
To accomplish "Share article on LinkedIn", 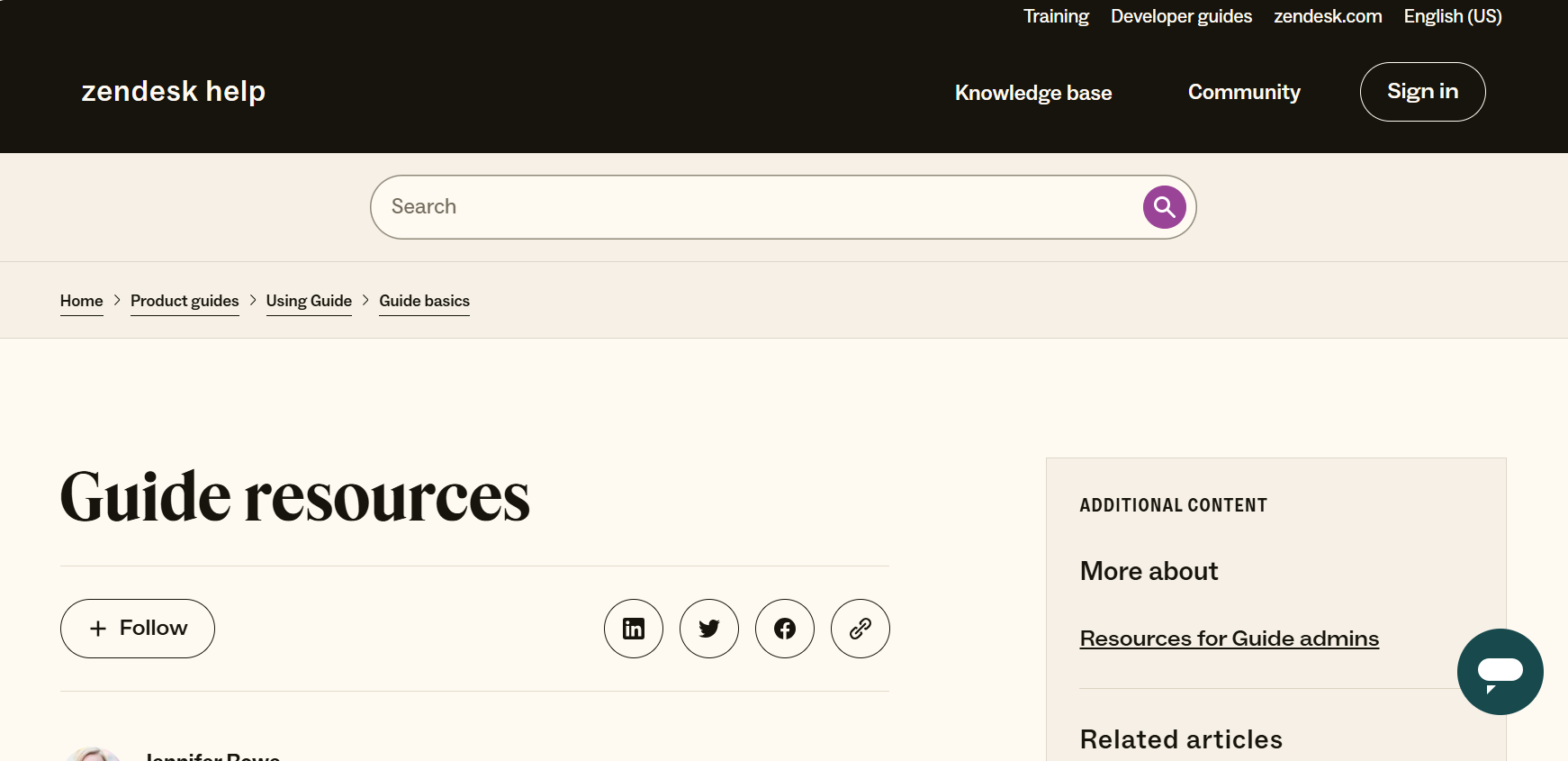I will point(634,629).
